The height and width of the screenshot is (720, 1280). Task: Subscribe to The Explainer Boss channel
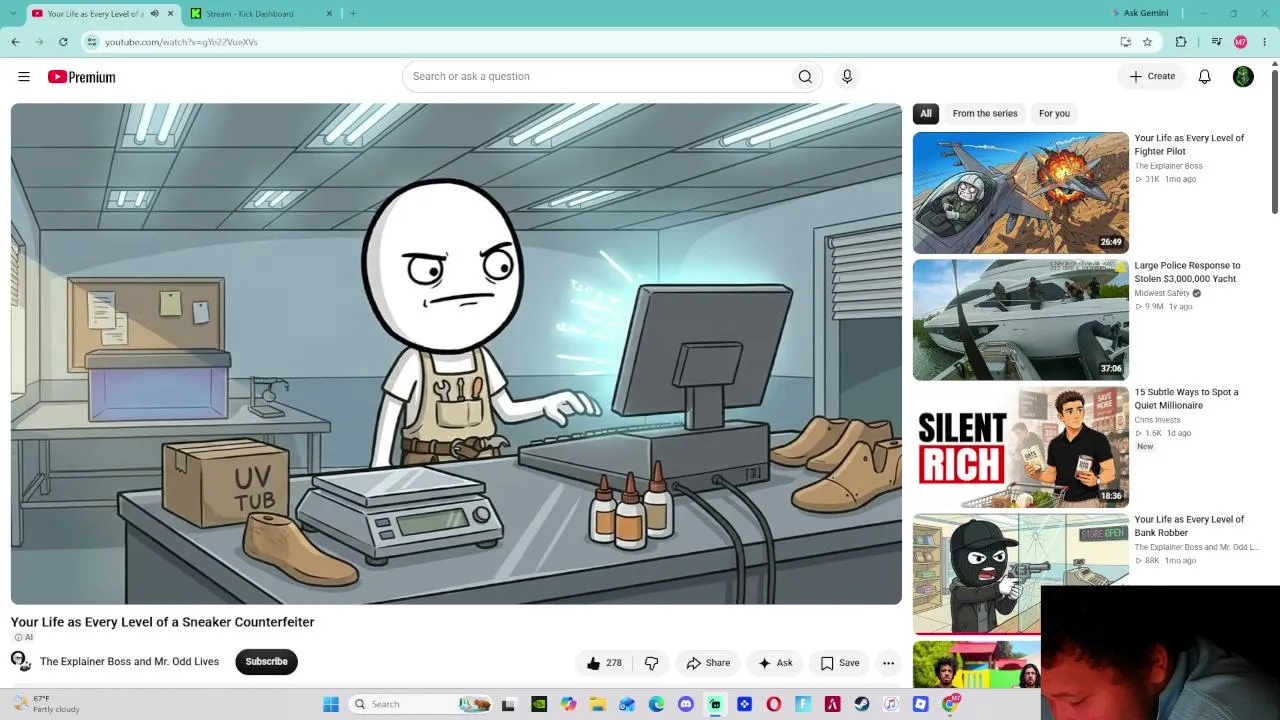point(267,662)
